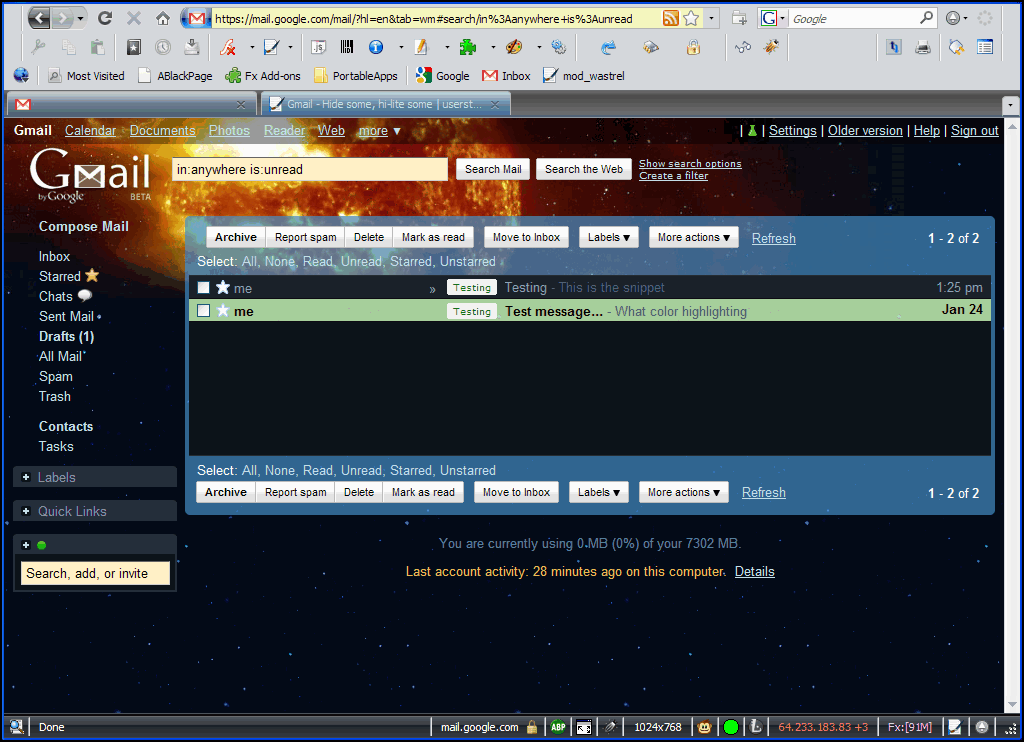The width and height of the screenshot is (1024, 742).
Task: Click the printer toolbar icon
Action: tap(923, 47)
